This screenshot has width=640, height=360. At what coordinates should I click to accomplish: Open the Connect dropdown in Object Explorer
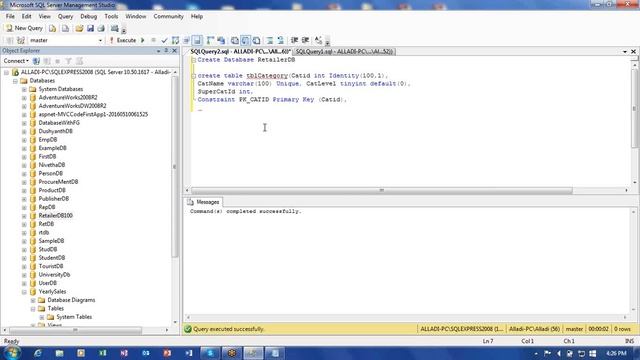(16, 61)
